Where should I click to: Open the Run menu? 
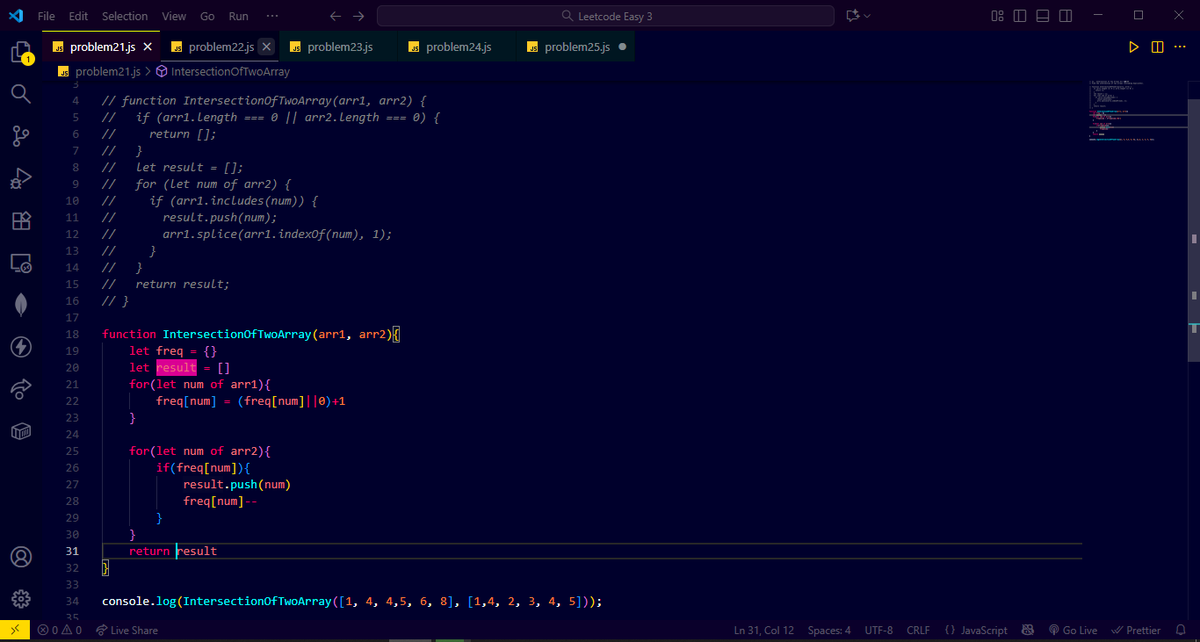point(238,16)
